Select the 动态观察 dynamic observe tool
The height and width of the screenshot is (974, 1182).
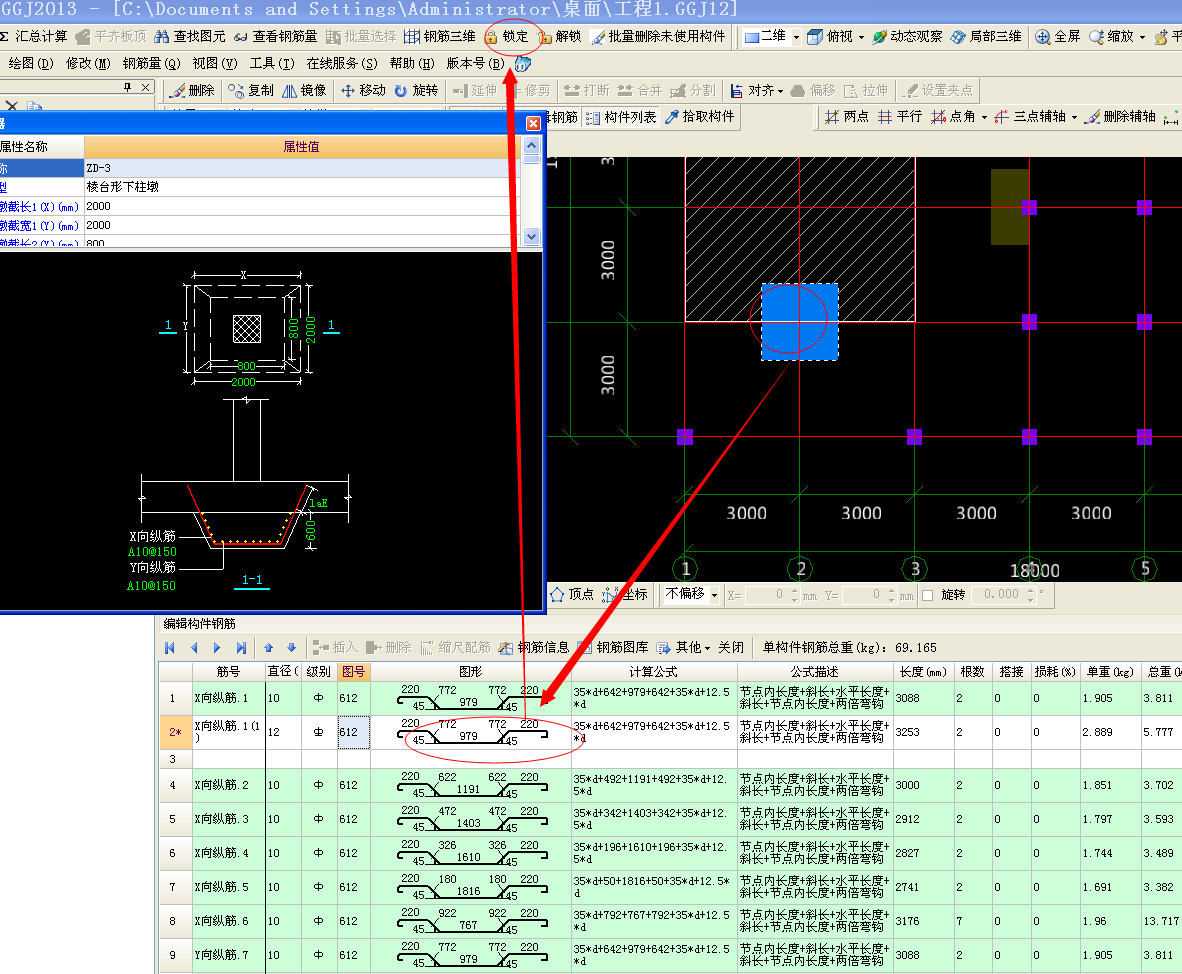point(907,36)
